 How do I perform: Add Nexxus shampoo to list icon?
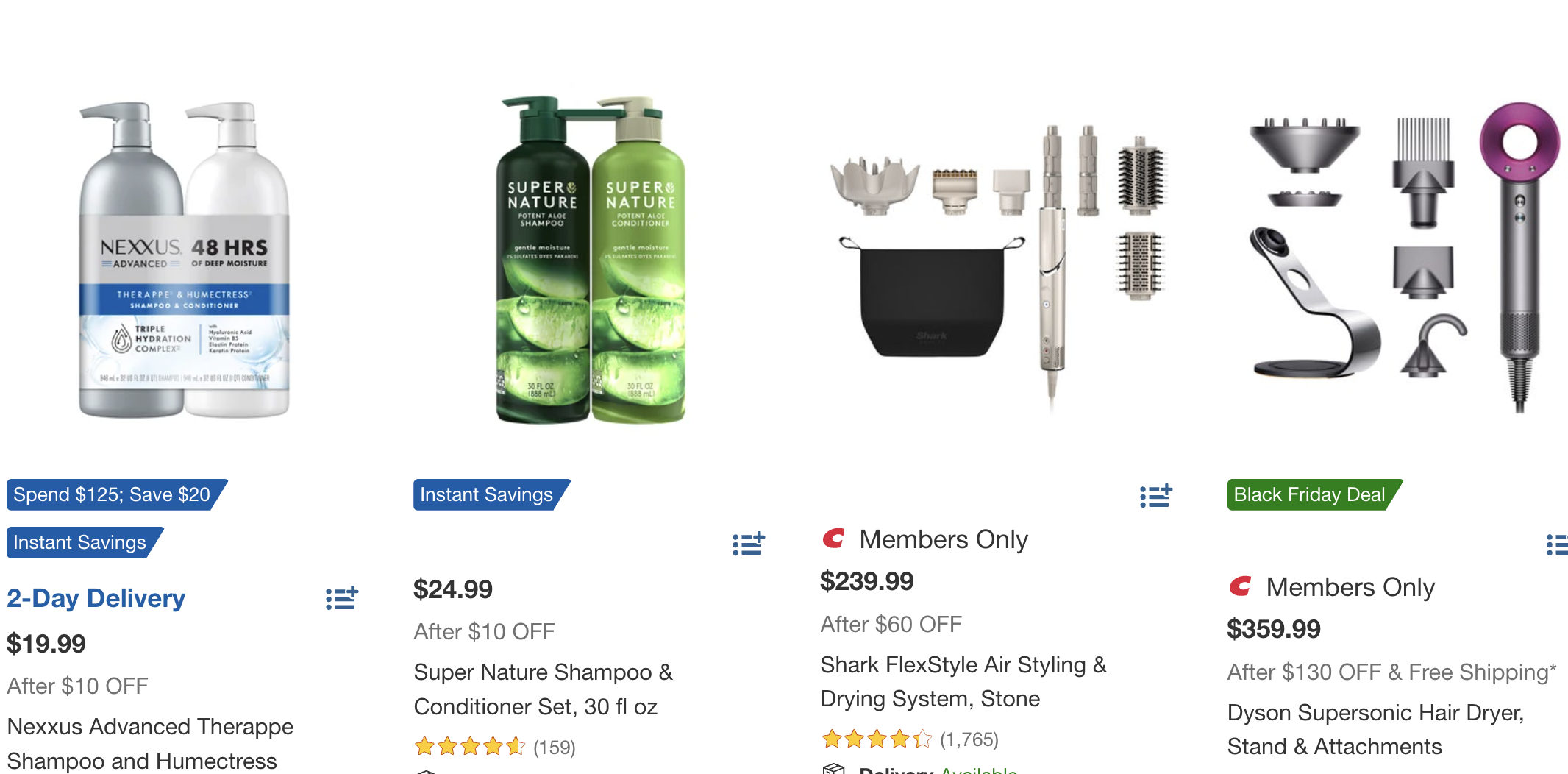pyautogui.click(x=342, y=598)
